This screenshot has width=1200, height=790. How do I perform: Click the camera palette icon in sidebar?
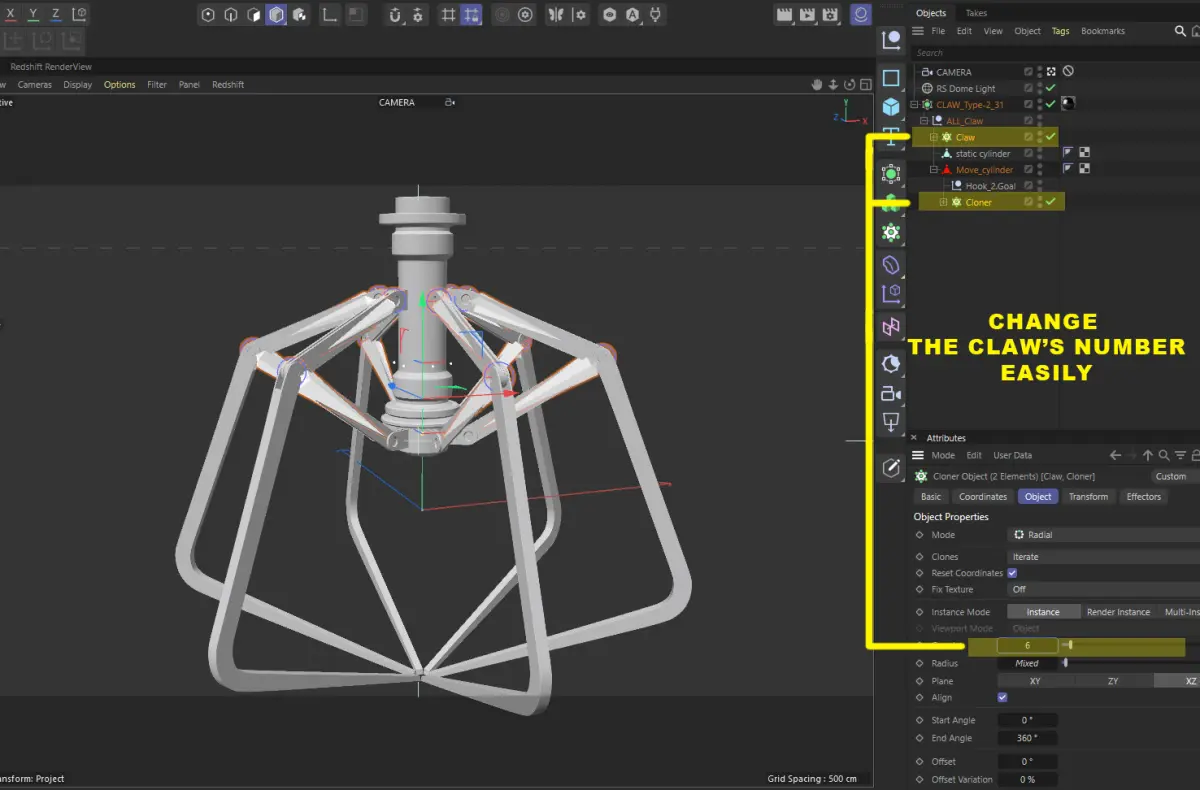[x=891, y=394]
